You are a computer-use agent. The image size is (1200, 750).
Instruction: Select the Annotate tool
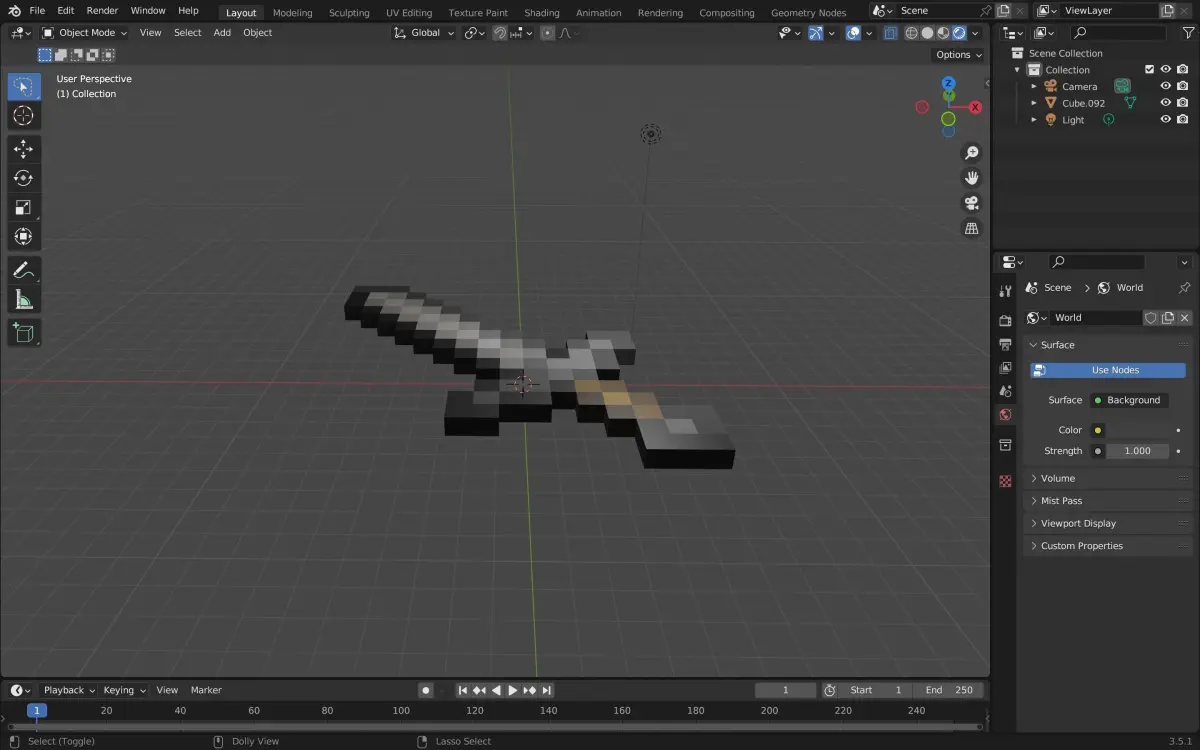[24, 270]
